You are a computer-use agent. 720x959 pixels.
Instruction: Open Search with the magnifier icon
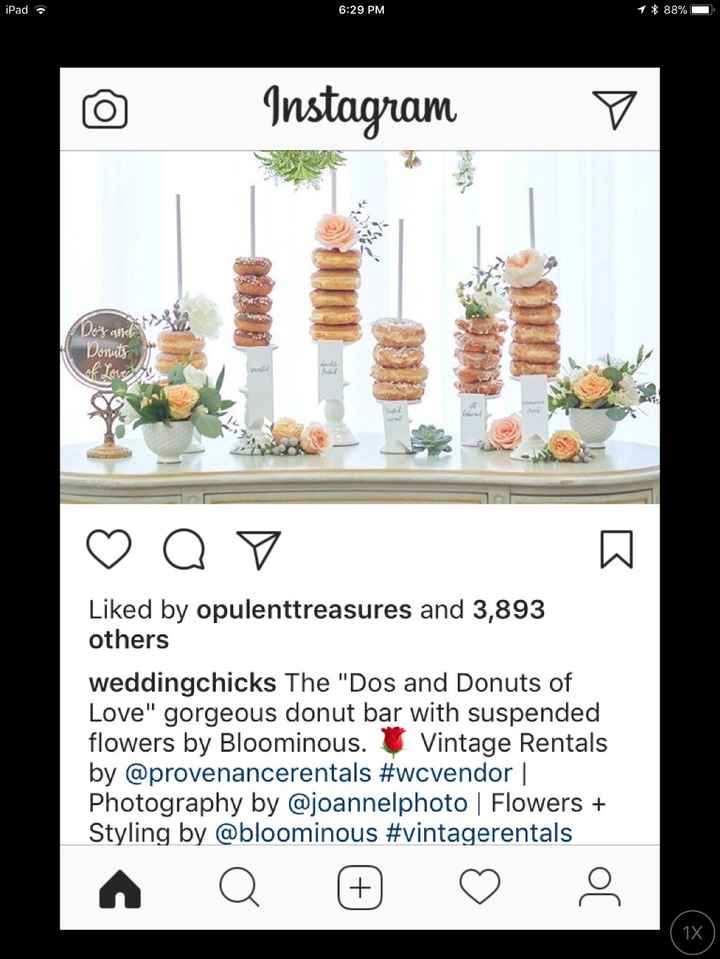[239, 886]
